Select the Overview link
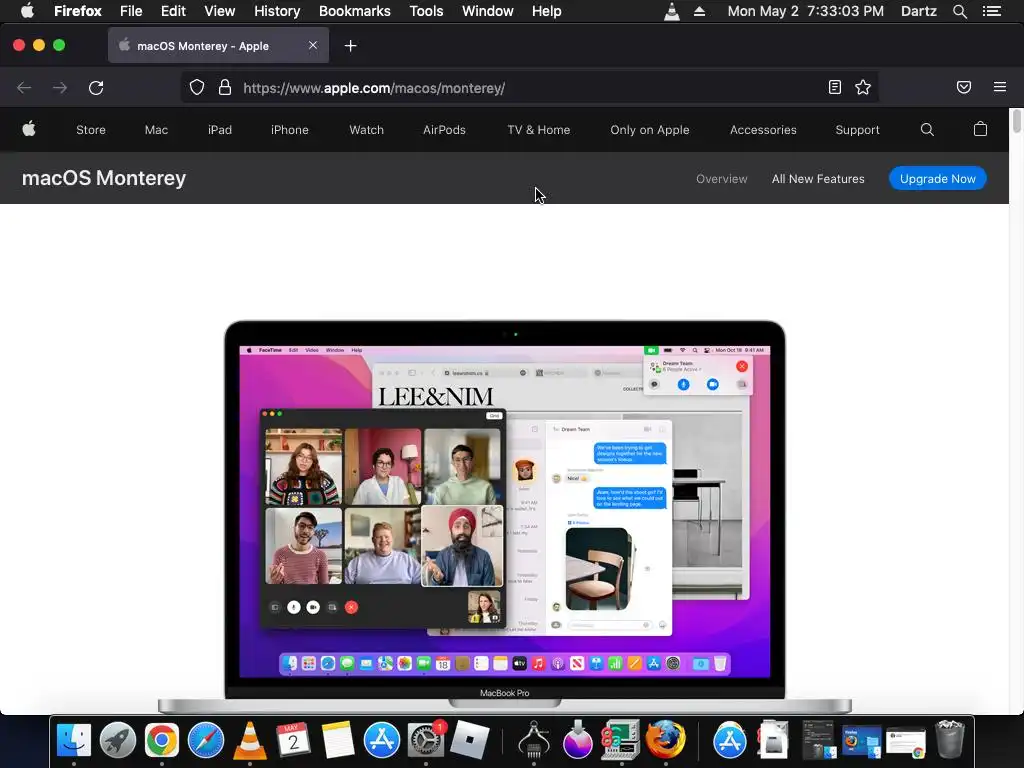1024x768 pixels. 722,179
